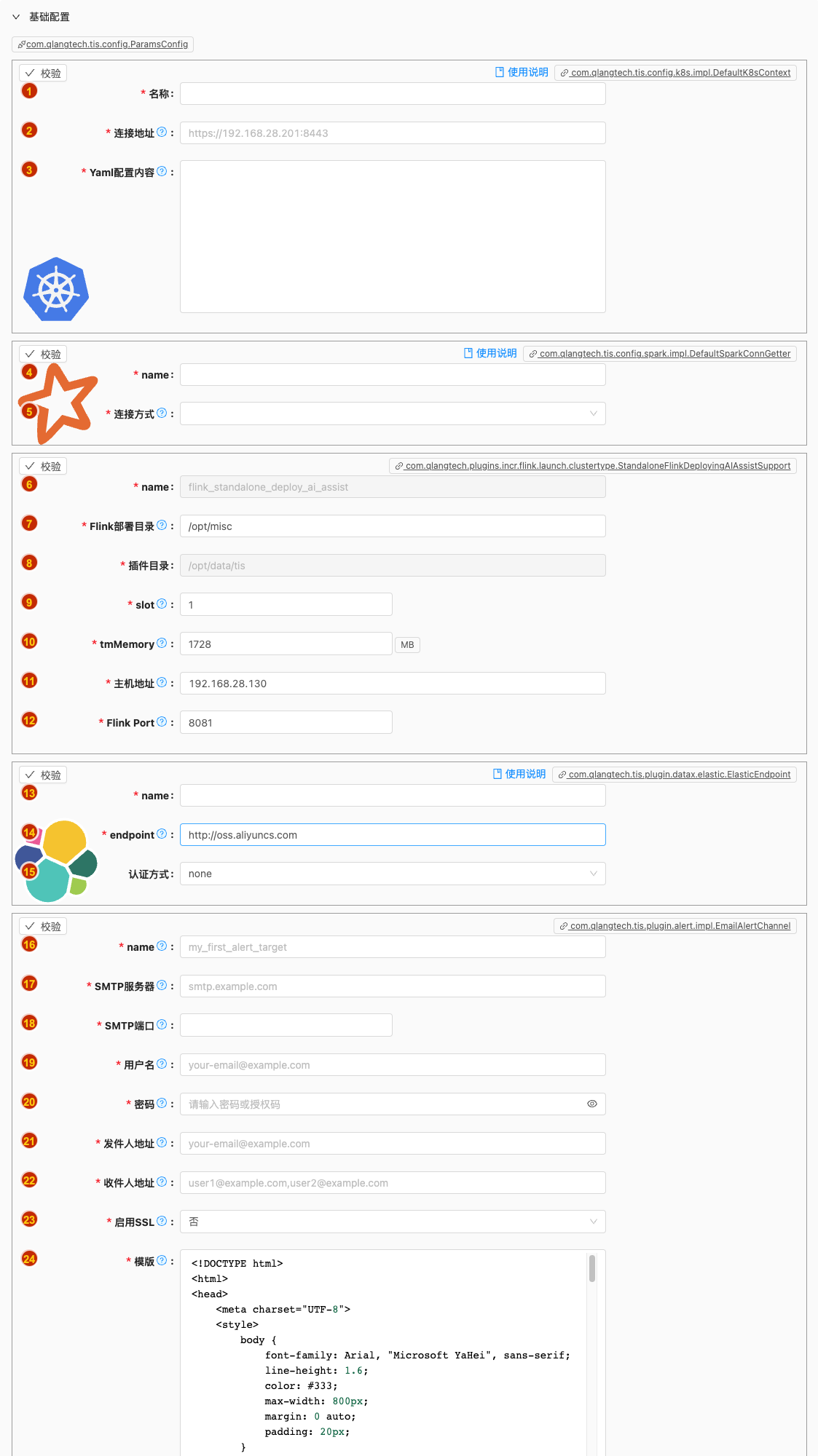This screenshot has width=818, height=1456.
Task: Open the ElasticEndpoint class link
Action: (675, 775)
